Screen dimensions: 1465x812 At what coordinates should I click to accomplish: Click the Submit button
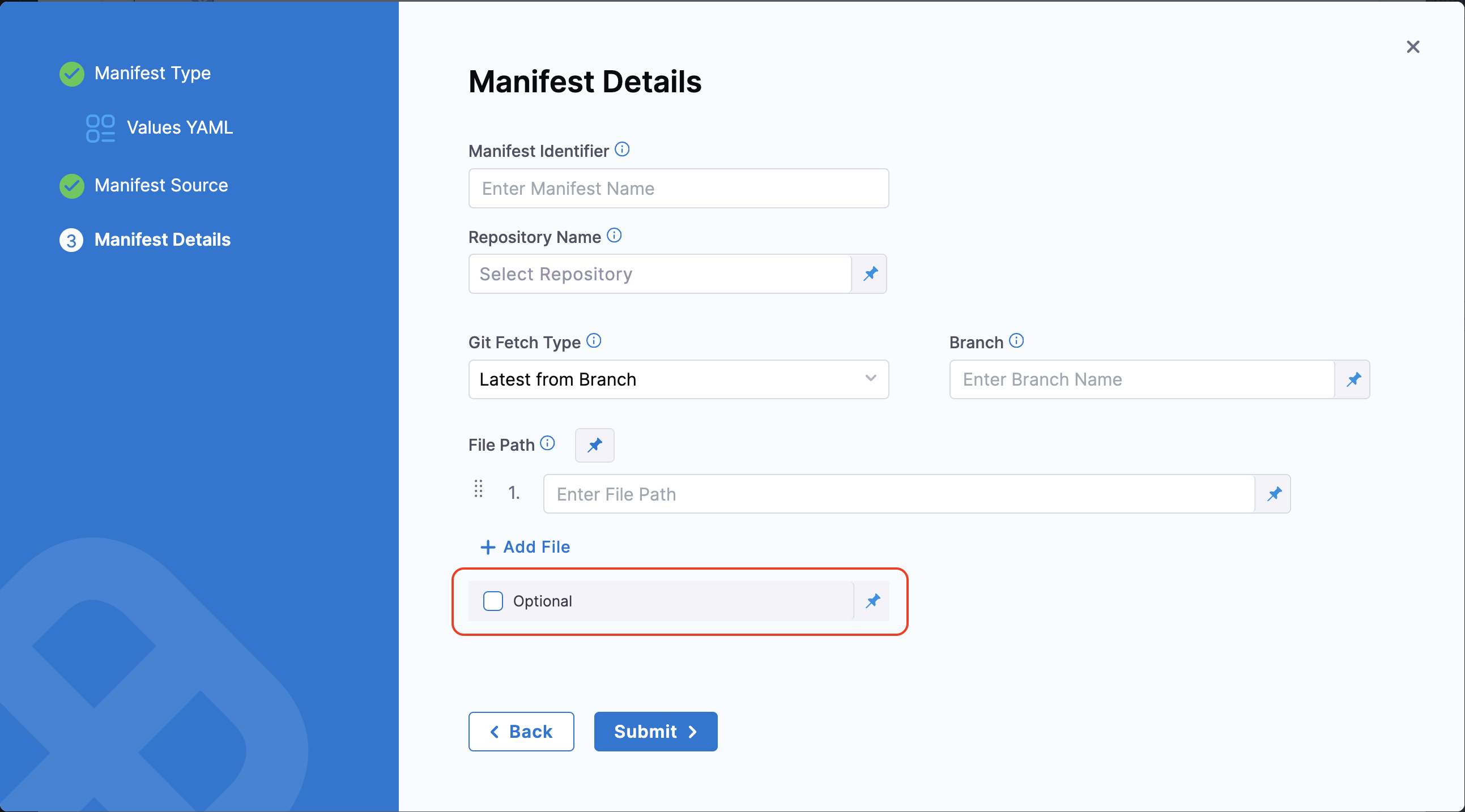tap(655, 731)
